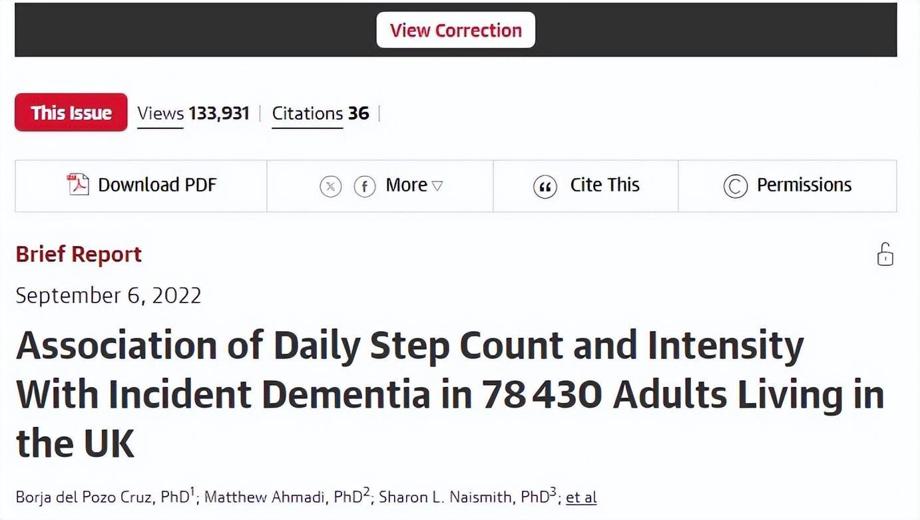Expand the More sharing dropdown
The width and height of the screenshot is (920, 520).
click(x=407, y=185)
